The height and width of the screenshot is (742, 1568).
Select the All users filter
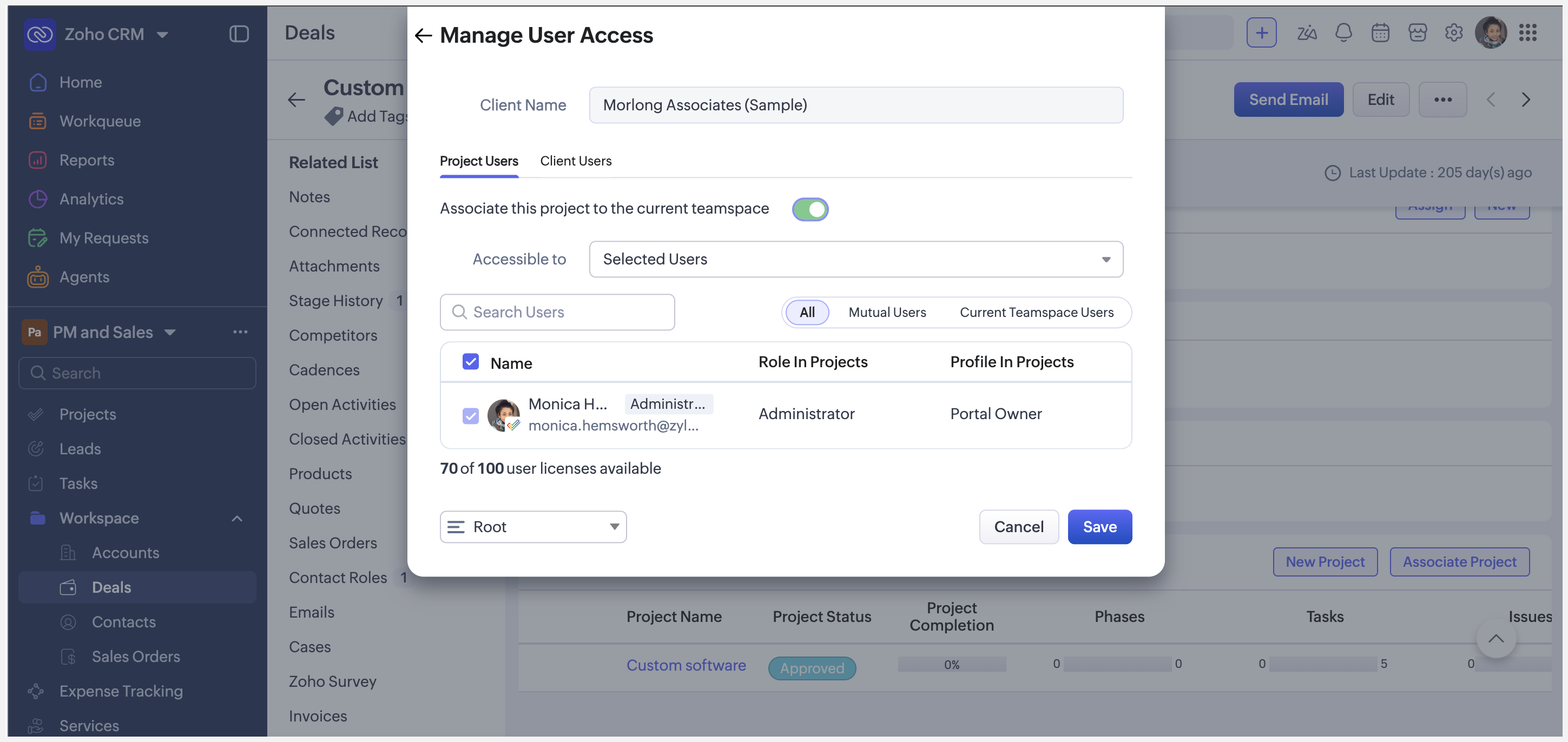coord(807,312)
